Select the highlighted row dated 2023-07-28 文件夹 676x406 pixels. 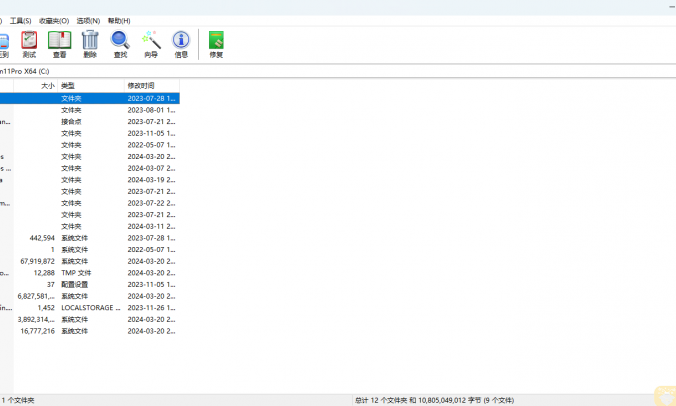click(x=90, y=98)
